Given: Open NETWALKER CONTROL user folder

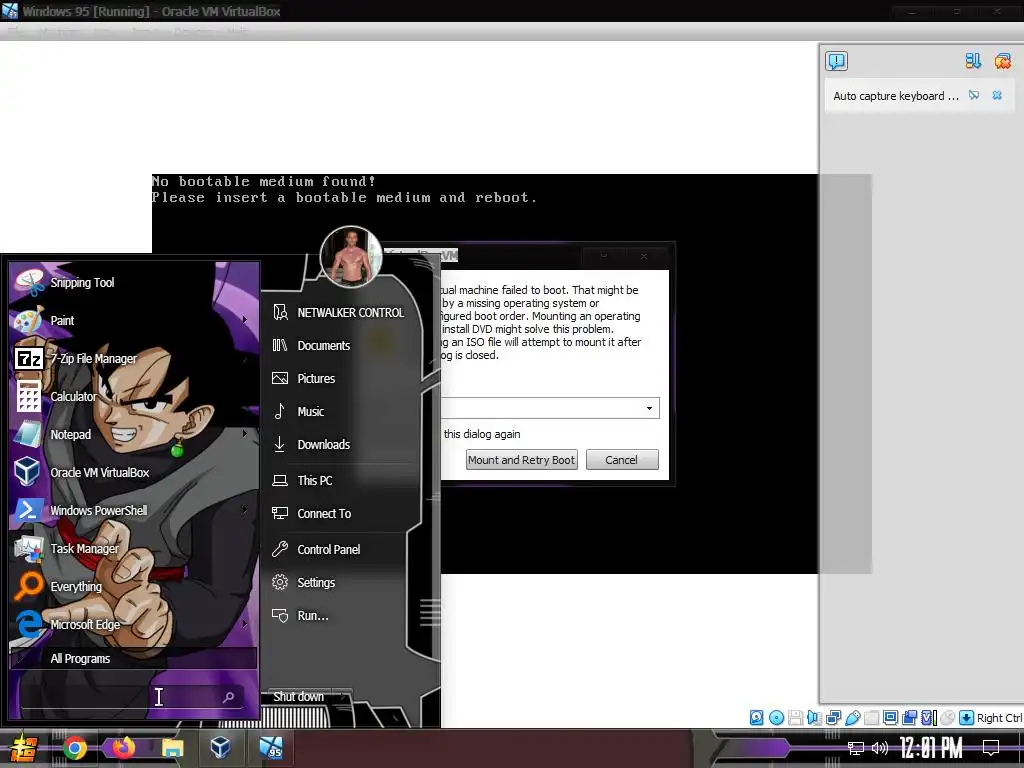Looking at the screenshot, I should click(340, 313).
